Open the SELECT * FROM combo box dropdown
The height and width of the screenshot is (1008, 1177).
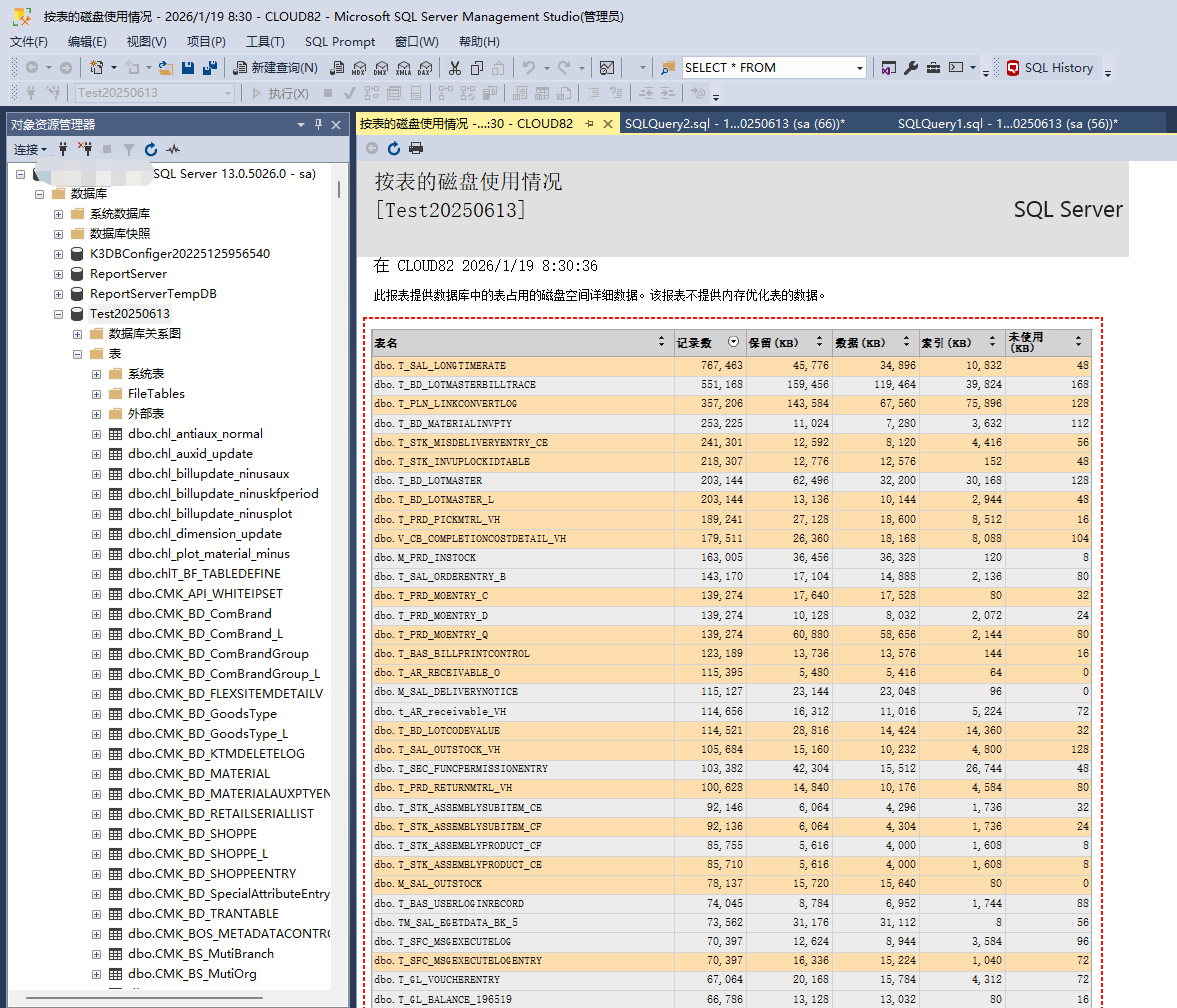[x=859, y=68]
